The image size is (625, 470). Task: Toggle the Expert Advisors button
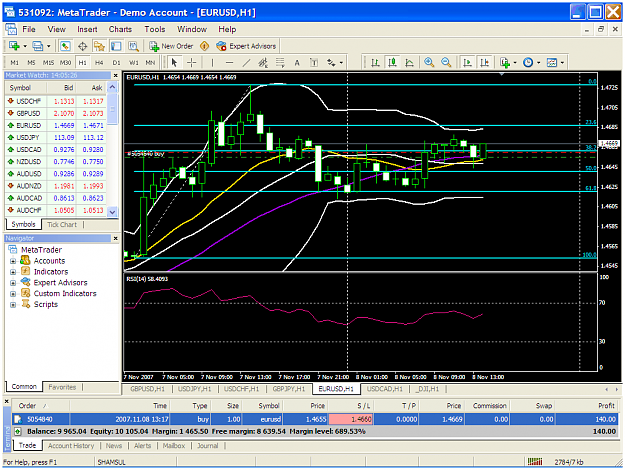[x=246, y=46]
